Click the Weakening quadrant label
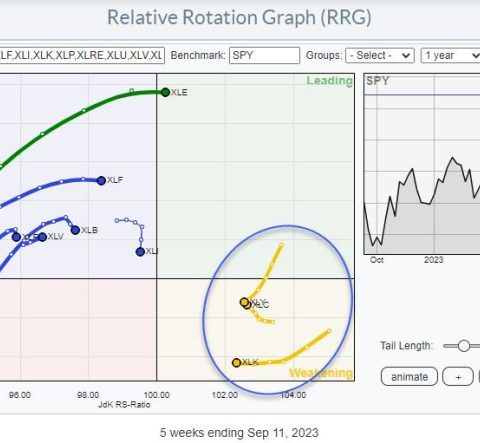 321,373
